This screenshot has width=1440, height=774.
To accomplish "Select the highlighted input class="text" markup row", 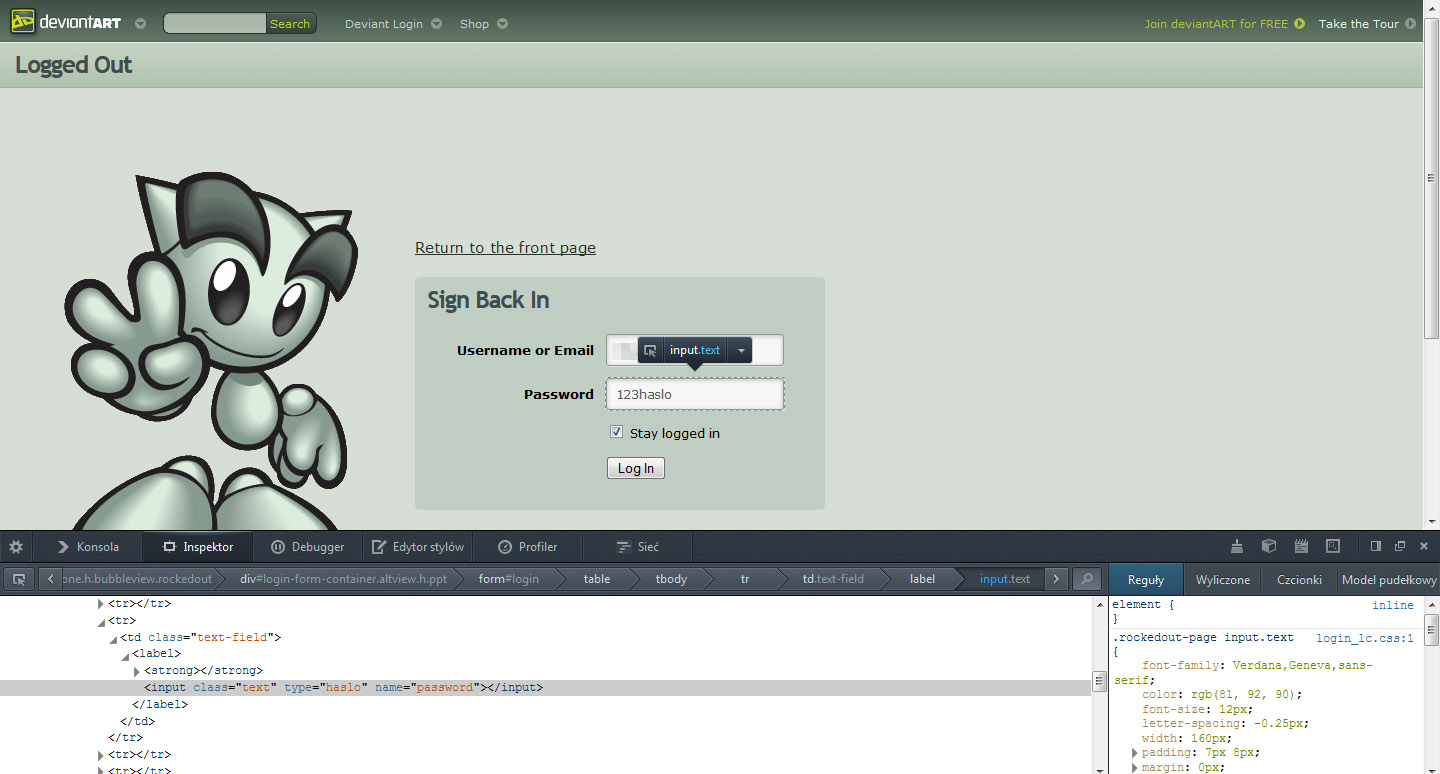I will click(545, 688).
